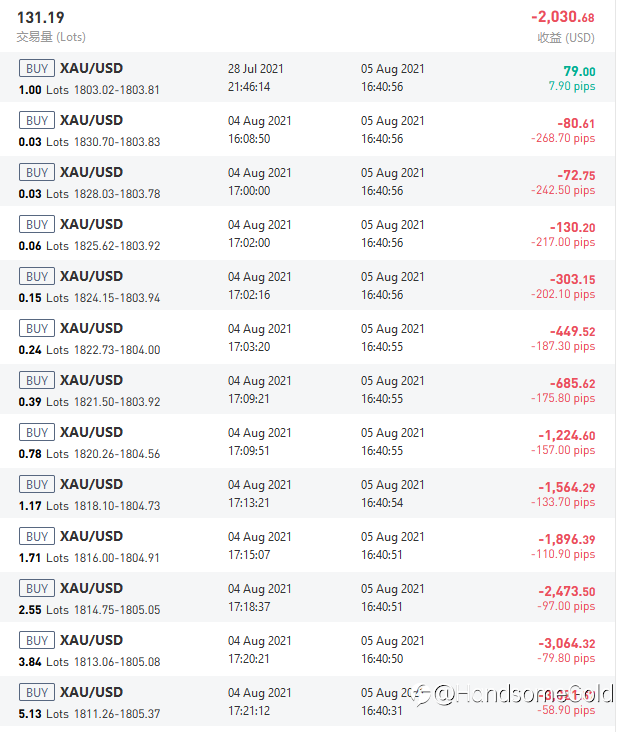Viewport: 620px width, 732px height.
Task: Click the price range 1824.15-1803.94
Action: [117, 298]
